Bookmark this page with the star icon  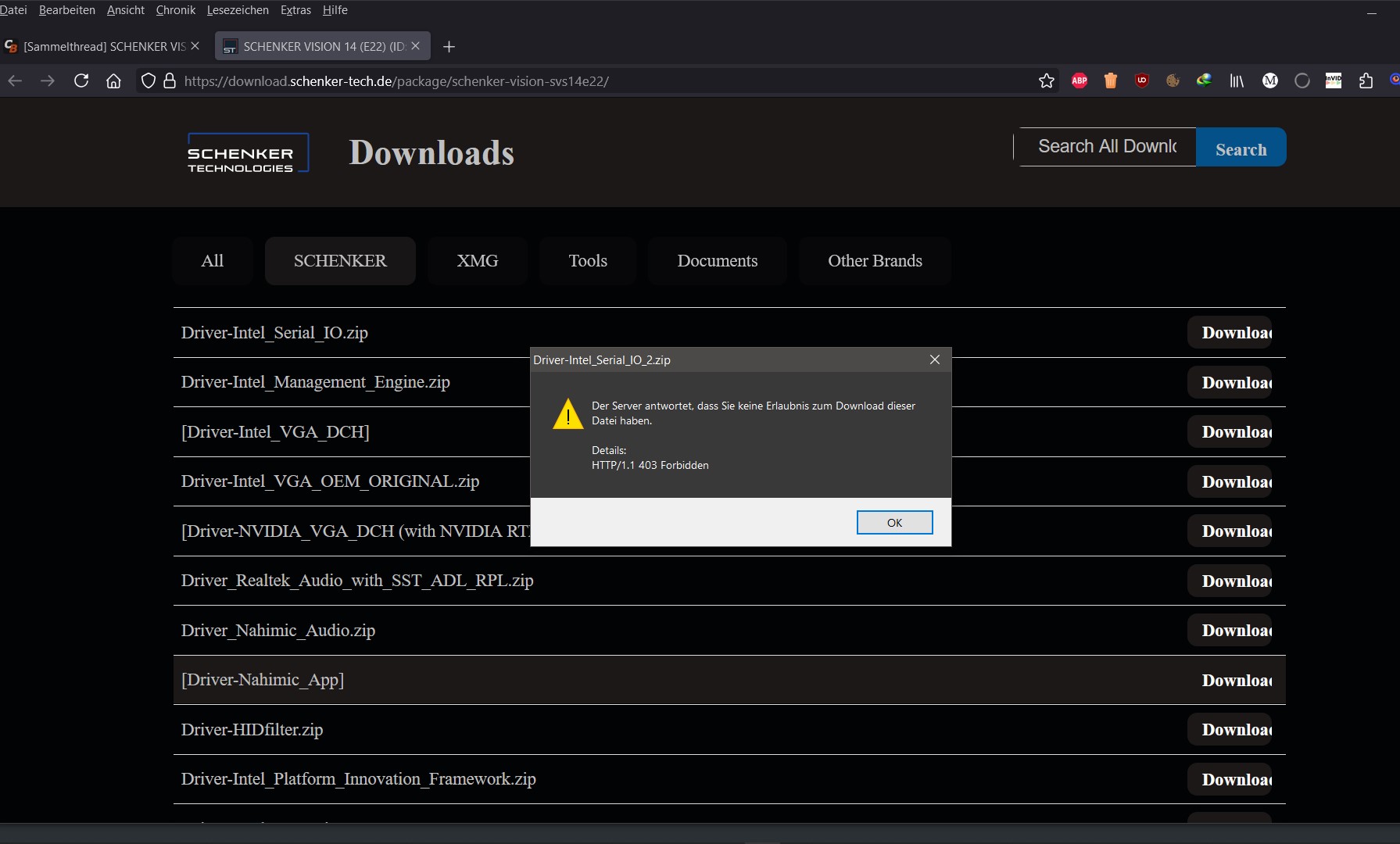tap(1047, 80)
